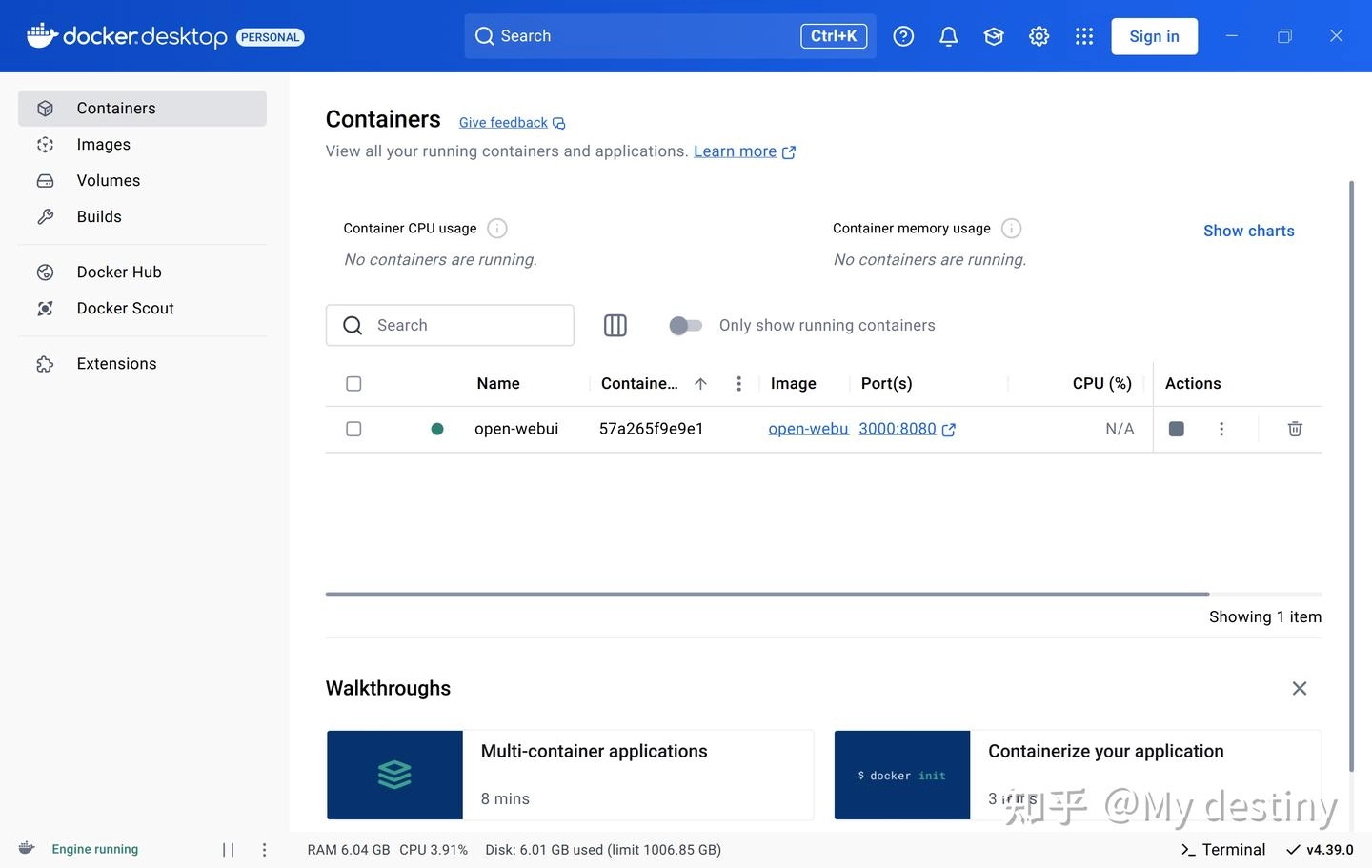
Task: Open notifications bell in header
Action: point(948,36)
